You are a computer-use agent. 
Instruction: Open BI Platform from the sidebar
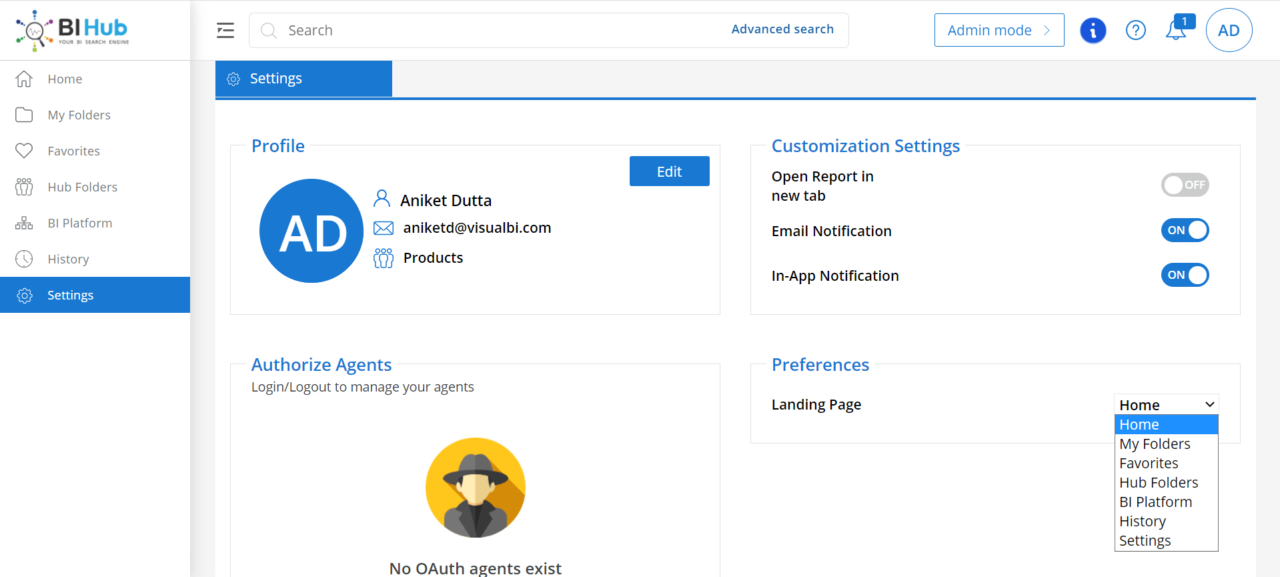click(95, 223)
